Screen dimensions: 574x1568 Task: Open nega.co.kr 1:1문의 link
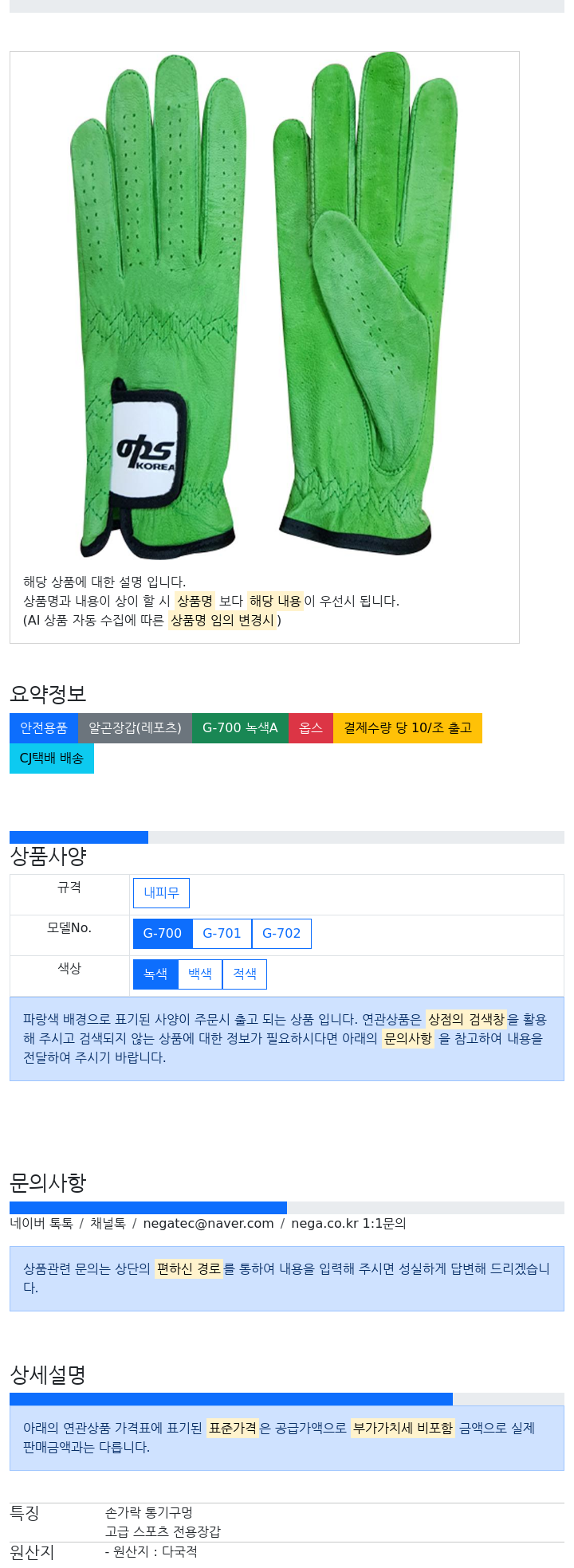click(x=348, y=1224)
